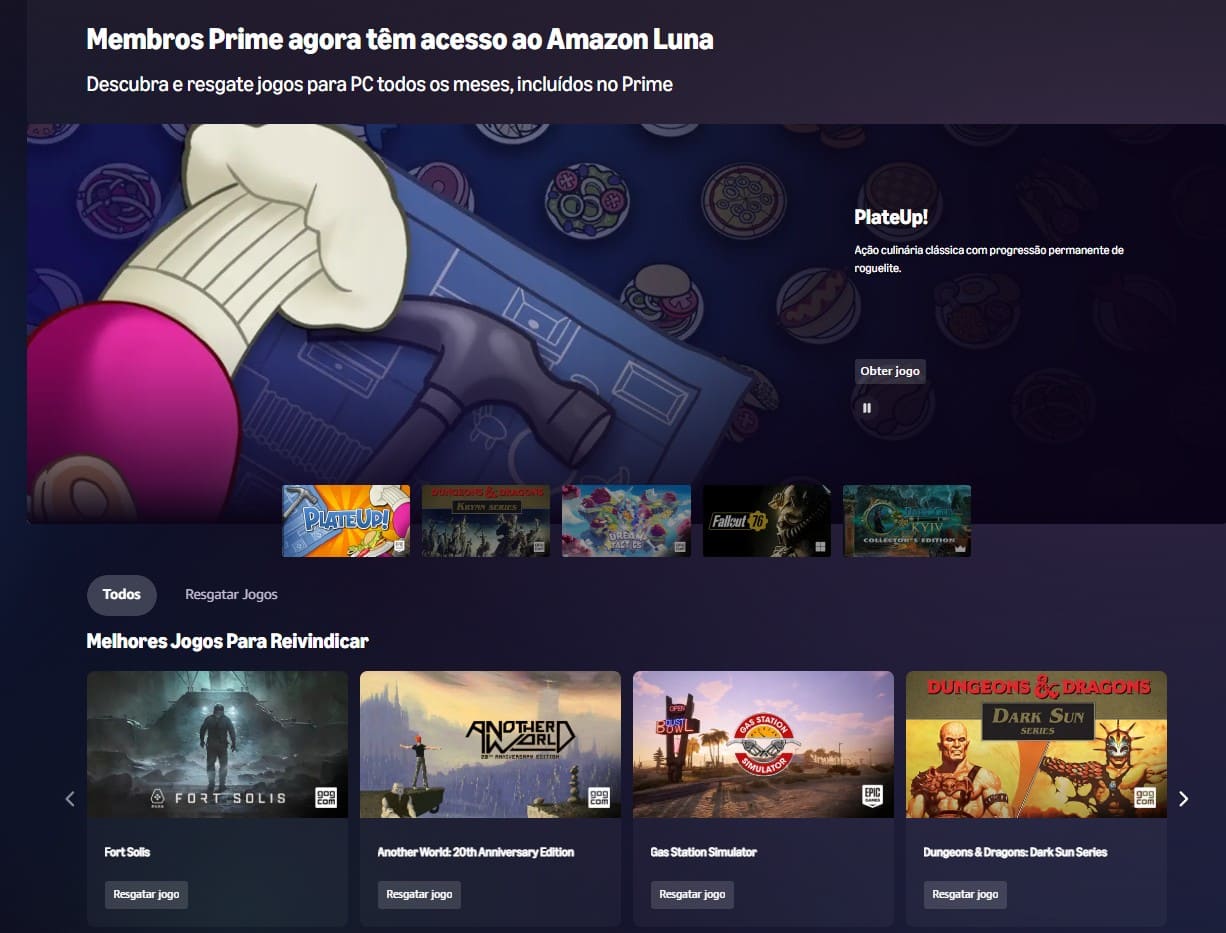The image size is (1226, 933).
Task: Switch to the Todos tab
Action: pos(122,594)
